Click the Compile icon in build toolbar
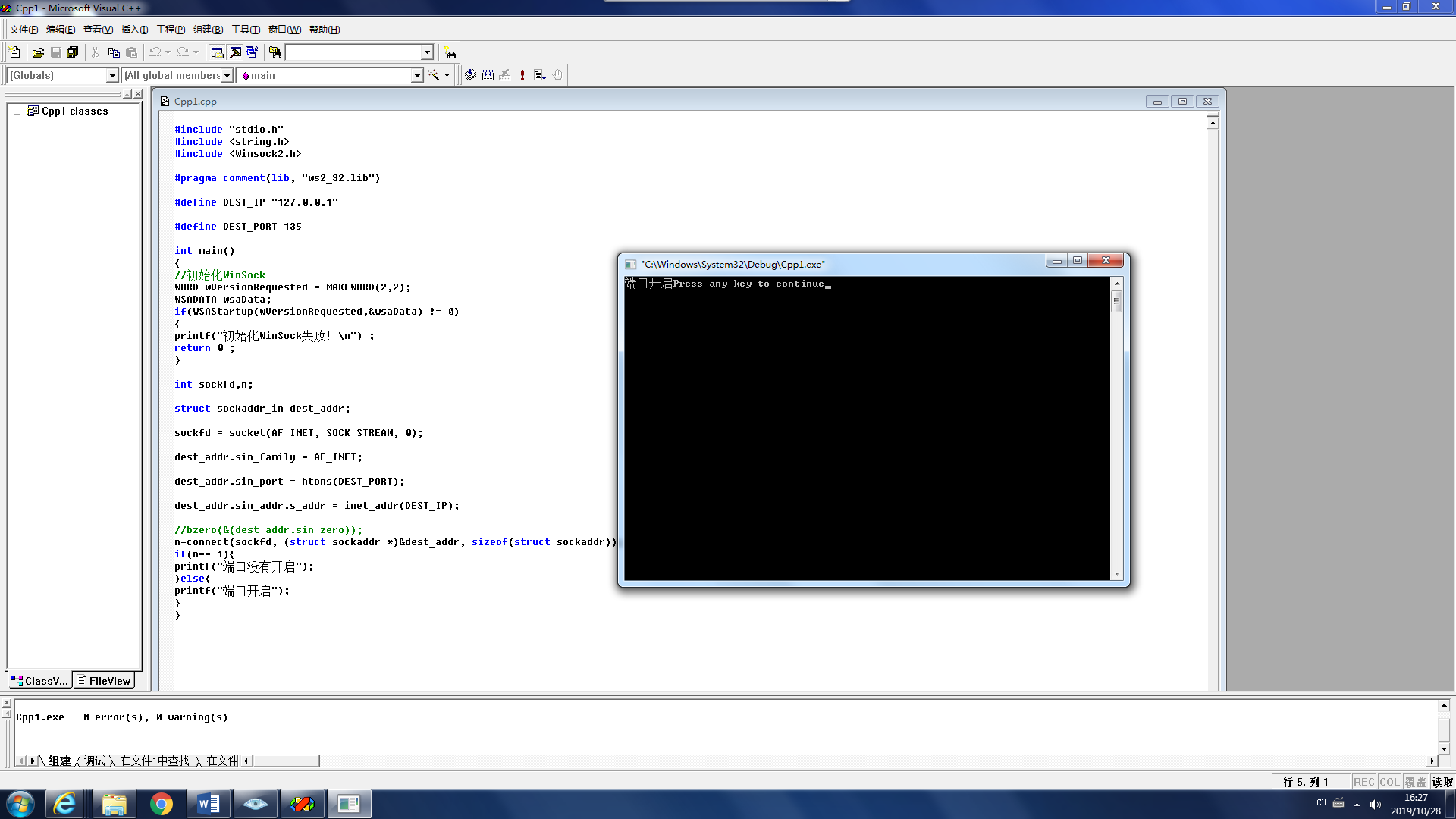Image resolution: width=1456 pixels, height=819 pixels. (470, 75)
